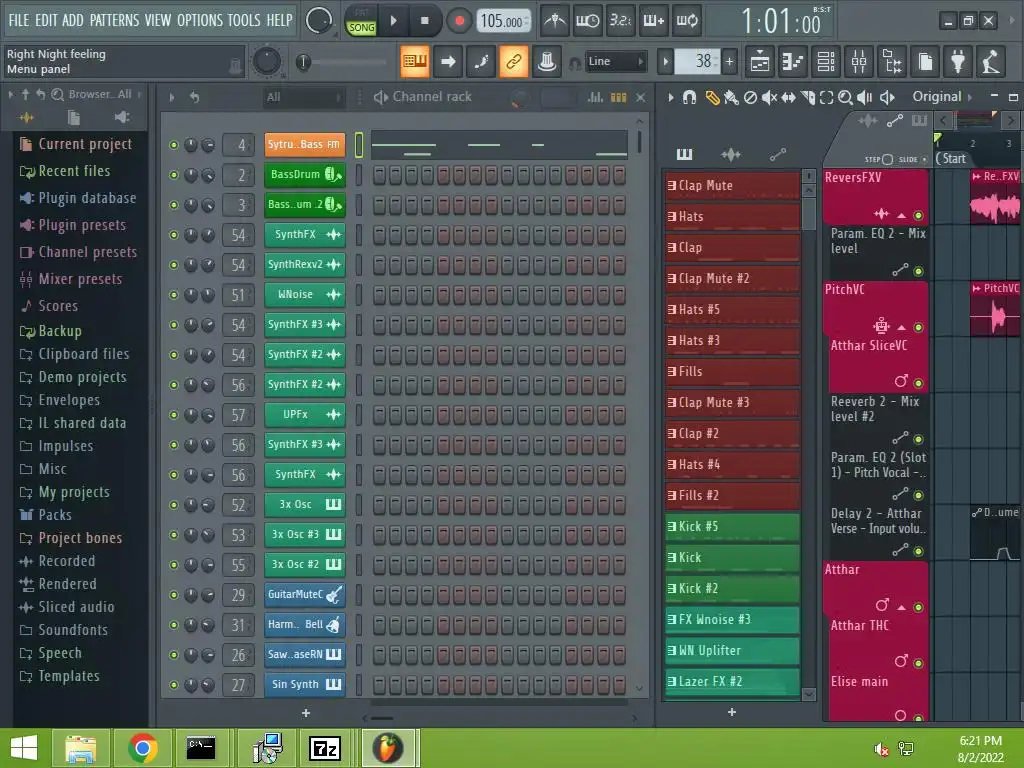1024x768 pixels.
Task: Select the playlist slice tool
Action: tap(808, 98)
